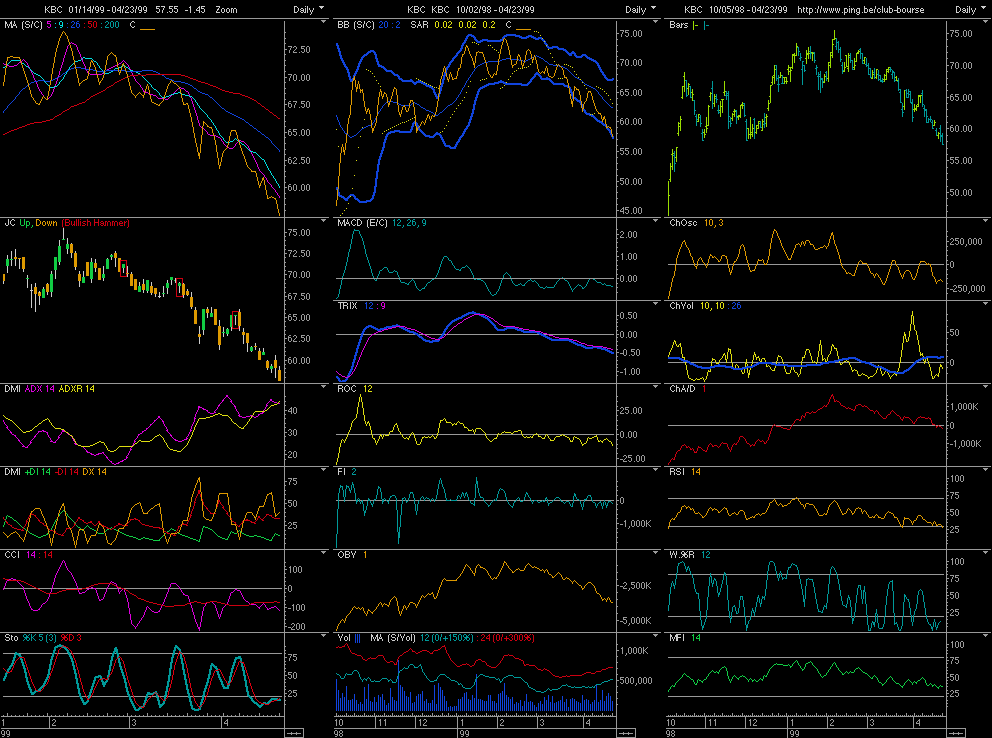Image resolution: width=992 pixels, height=738 pixels.
Task: Expand the MACD panel menu arrow
Action: pos(655,221)
